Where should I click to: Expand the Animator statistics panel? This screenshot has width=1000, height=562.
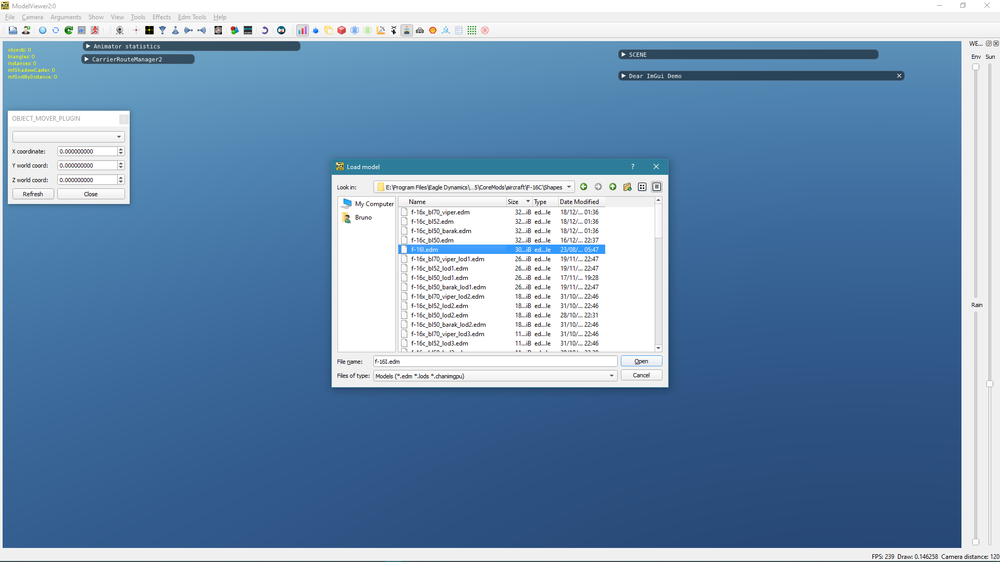(x=88, y=46)
